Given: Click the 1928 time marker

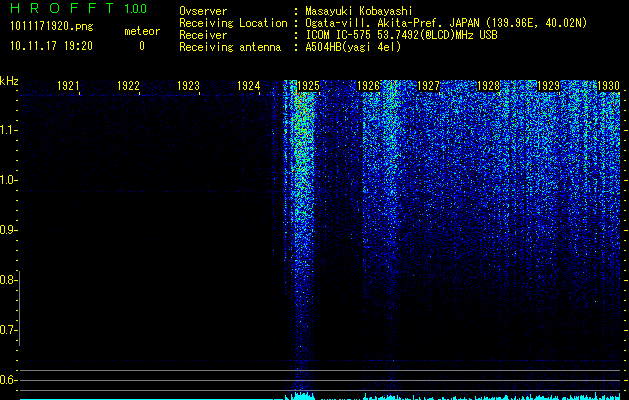Looking at the screenshot, I should [489, 86].
